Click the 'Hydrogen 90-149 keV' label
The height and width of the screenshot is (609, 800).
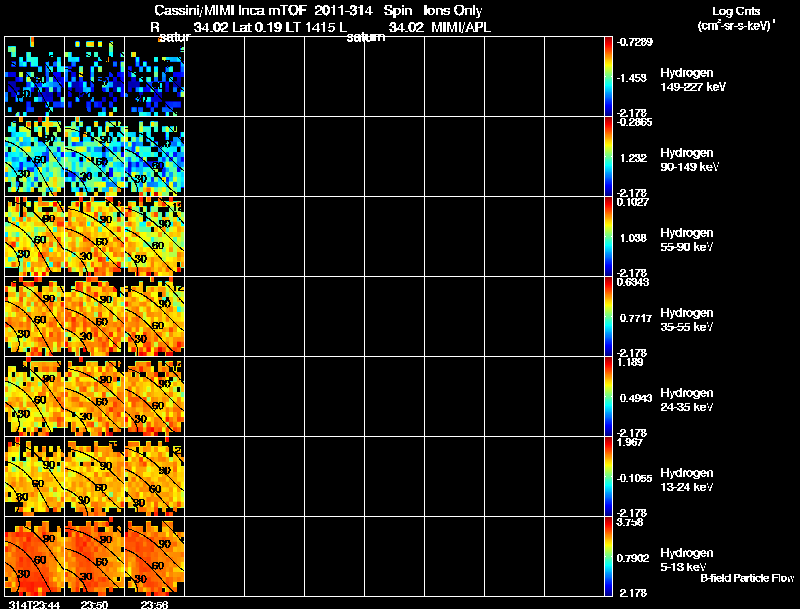(x=689, y=160)
